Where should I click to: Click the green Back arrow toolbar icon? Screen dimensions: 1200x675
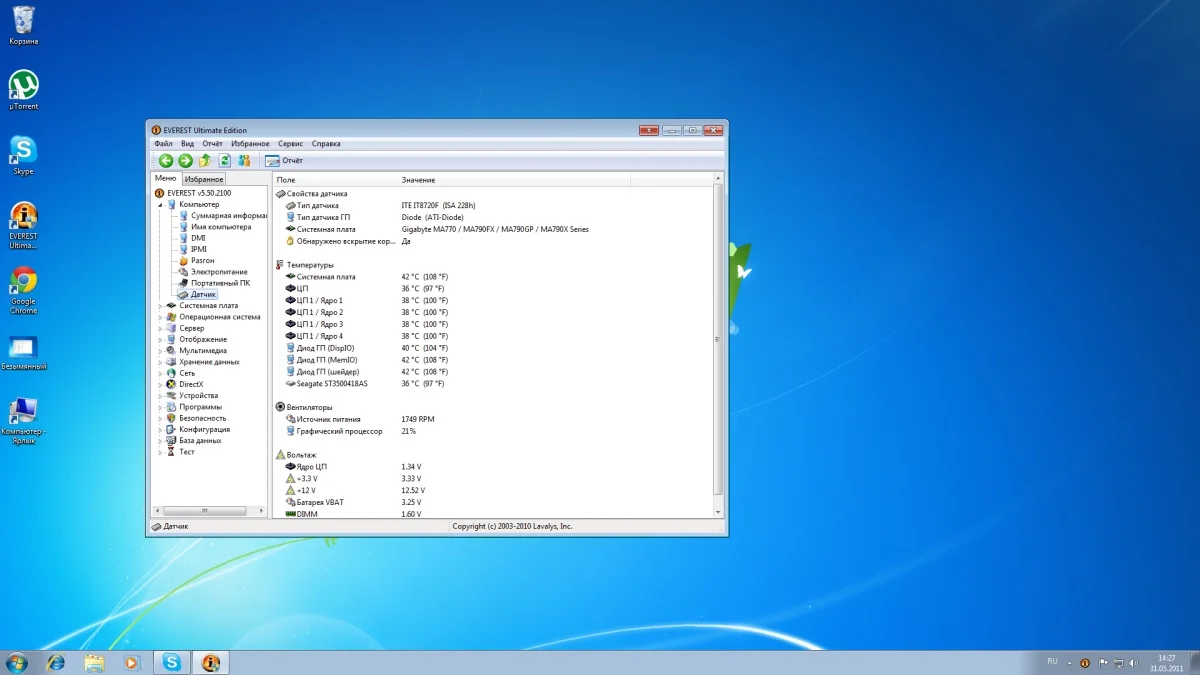(x=166, y=160)
